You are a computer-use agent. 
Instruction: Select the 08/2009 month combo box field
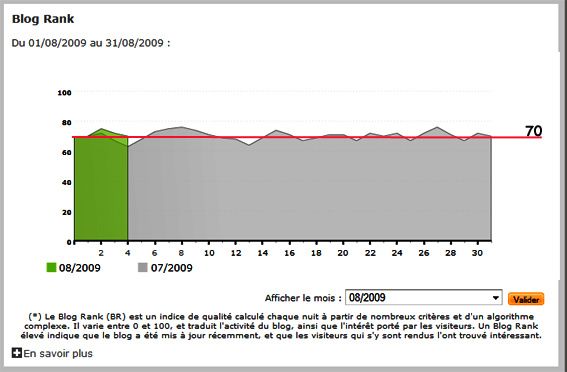[x=423, y=298]
